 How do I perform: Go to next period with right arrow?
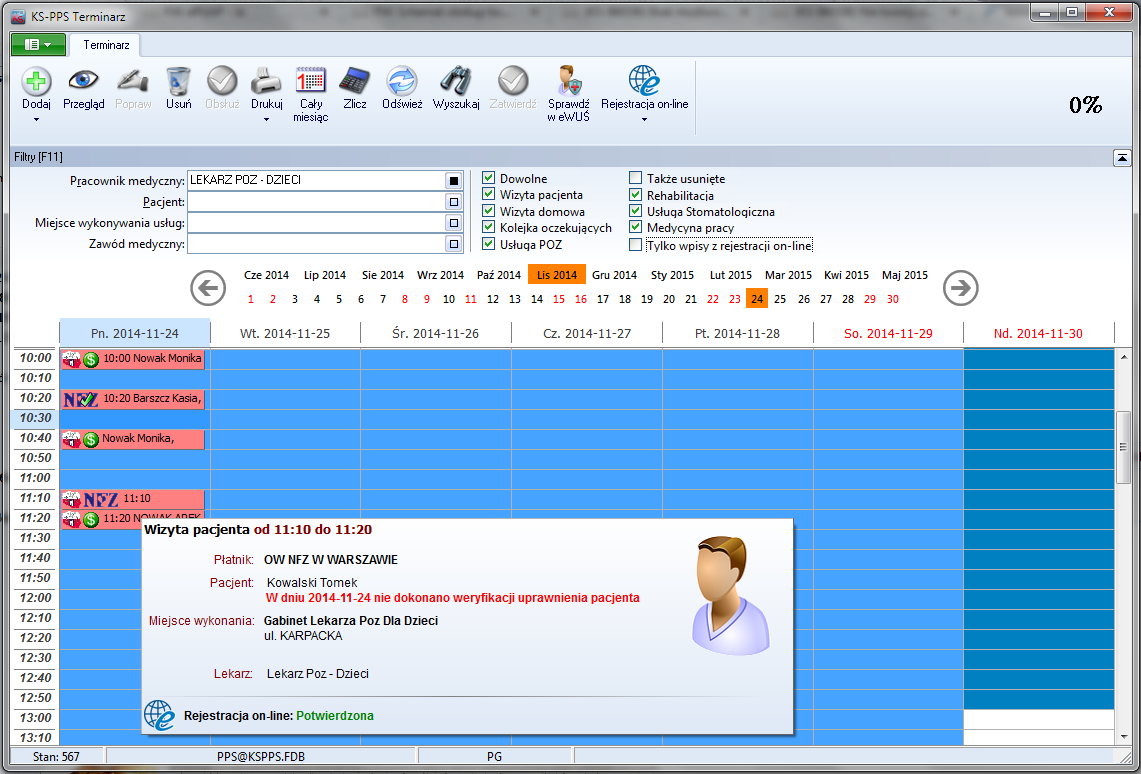pyautogui.click(x=960, y=288)
